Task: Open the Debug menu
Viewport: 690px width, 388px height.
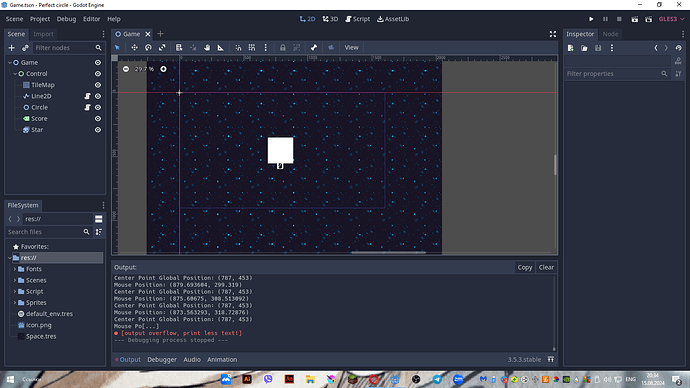Action: click(66, 19)
